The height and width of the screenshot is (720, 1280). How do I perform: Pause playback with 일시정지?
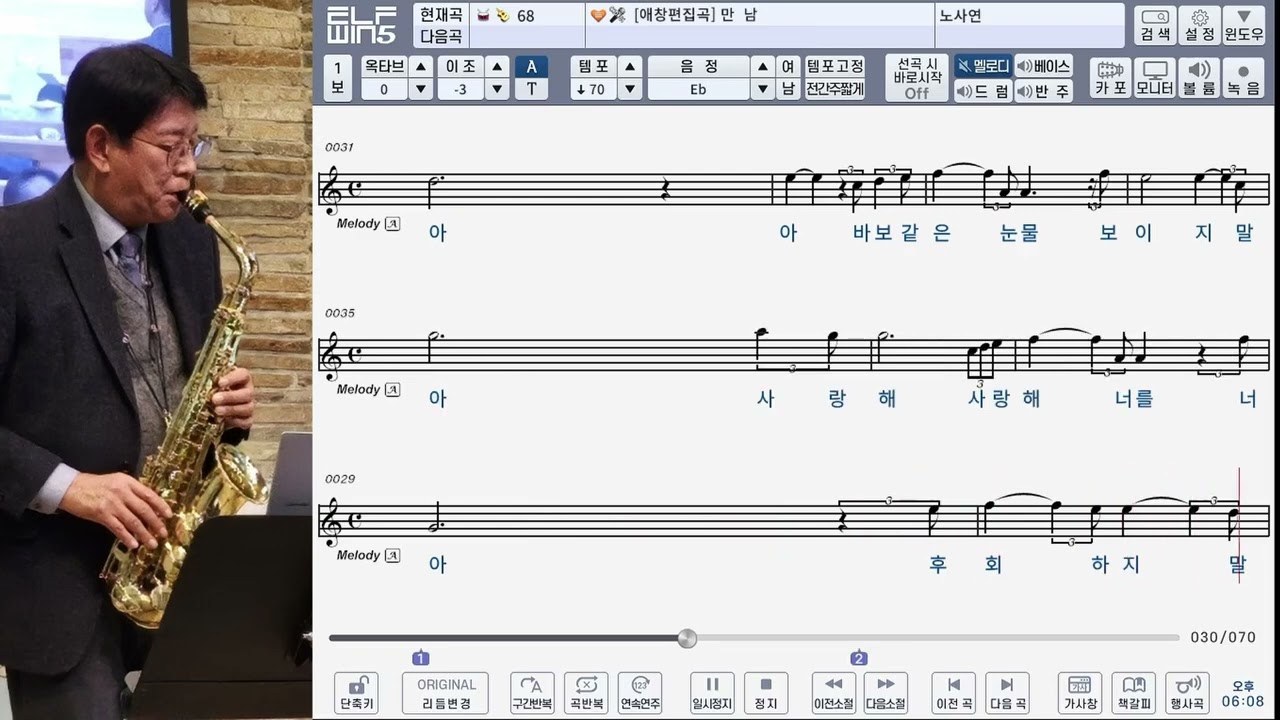(712, 693)
